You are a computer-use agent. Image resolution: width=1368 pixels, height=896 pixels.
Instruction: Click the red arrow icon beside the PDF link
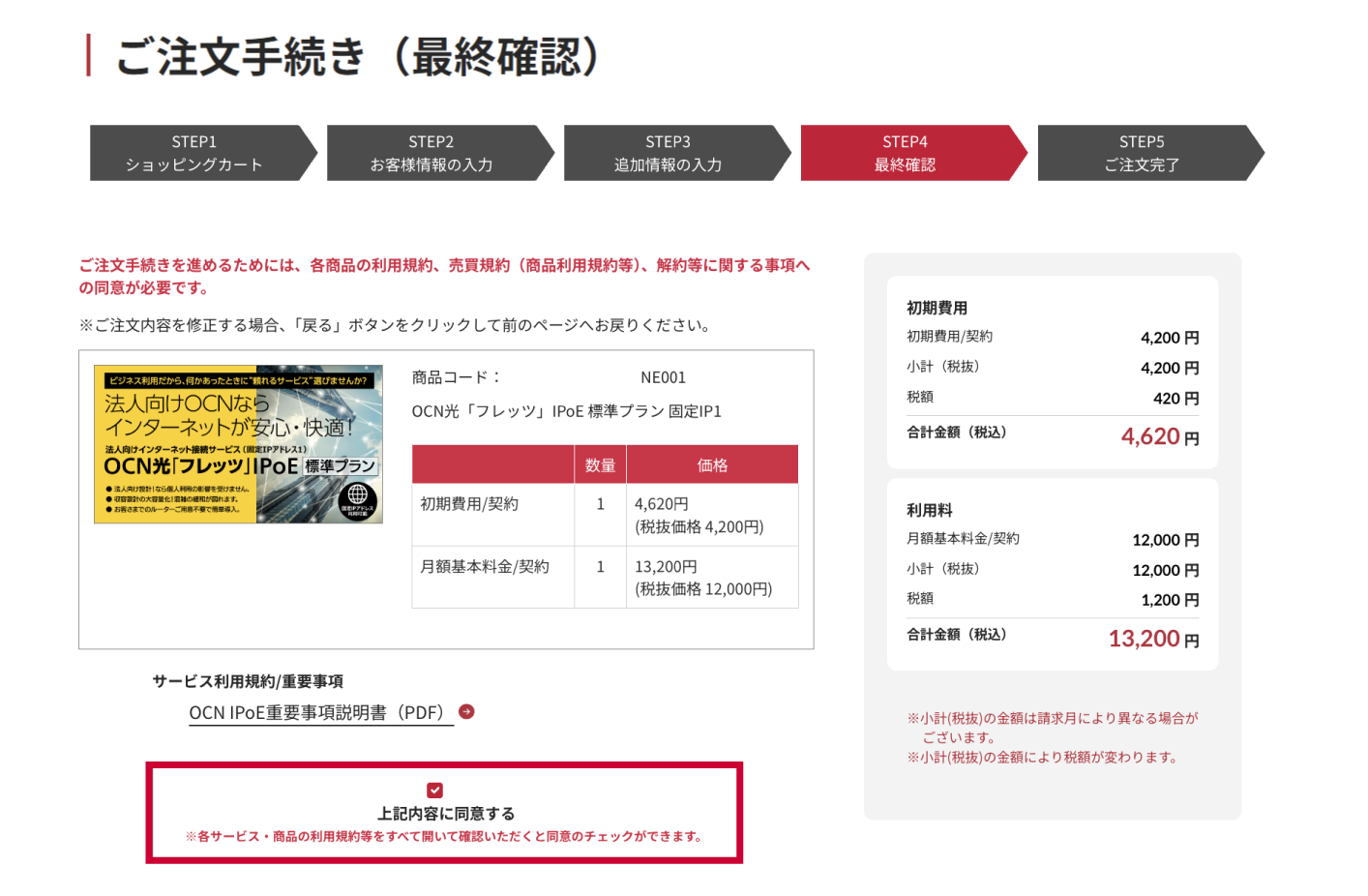[466, 711]
